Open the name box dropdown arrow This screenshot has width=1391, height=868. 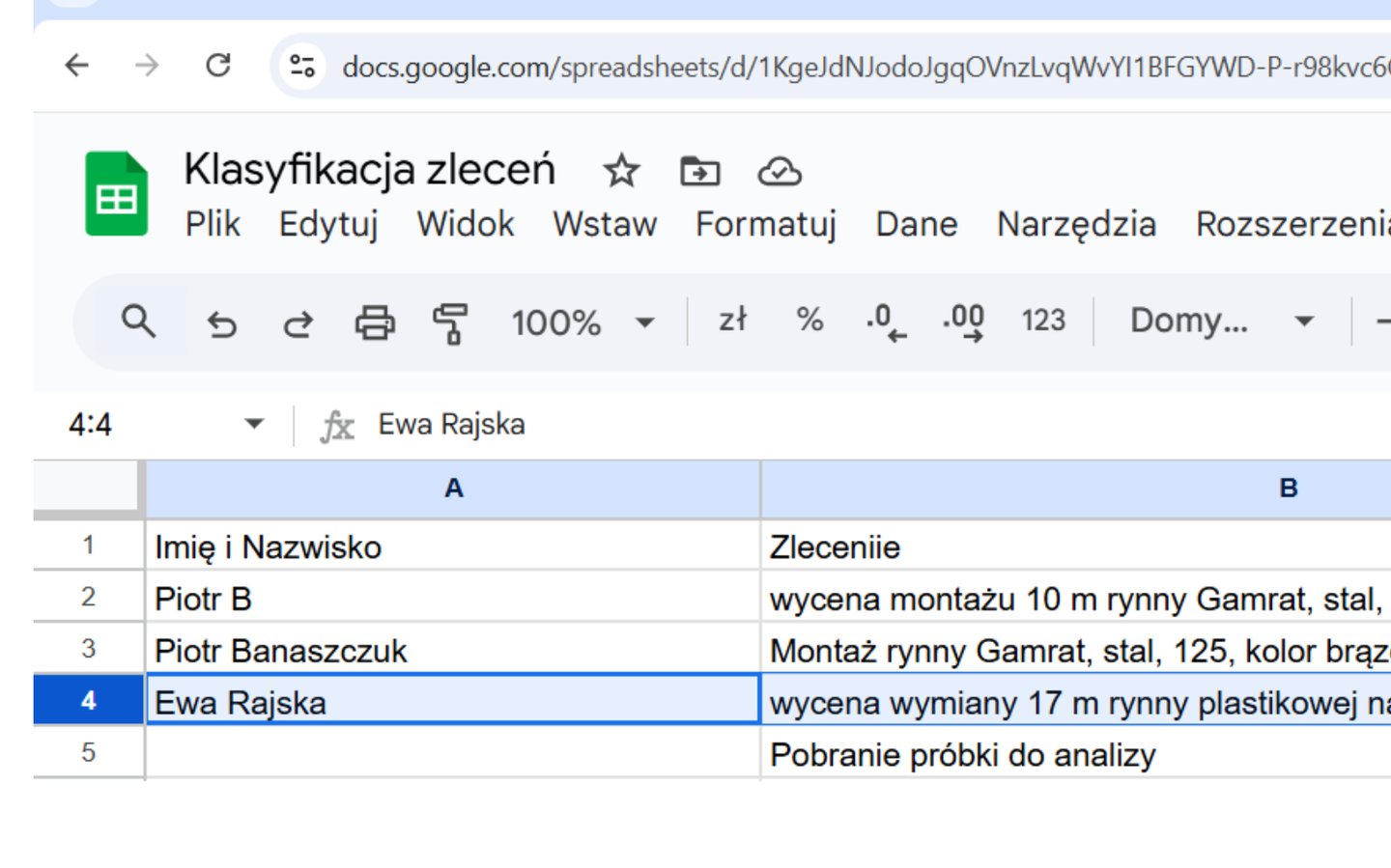tap(254, 424)
